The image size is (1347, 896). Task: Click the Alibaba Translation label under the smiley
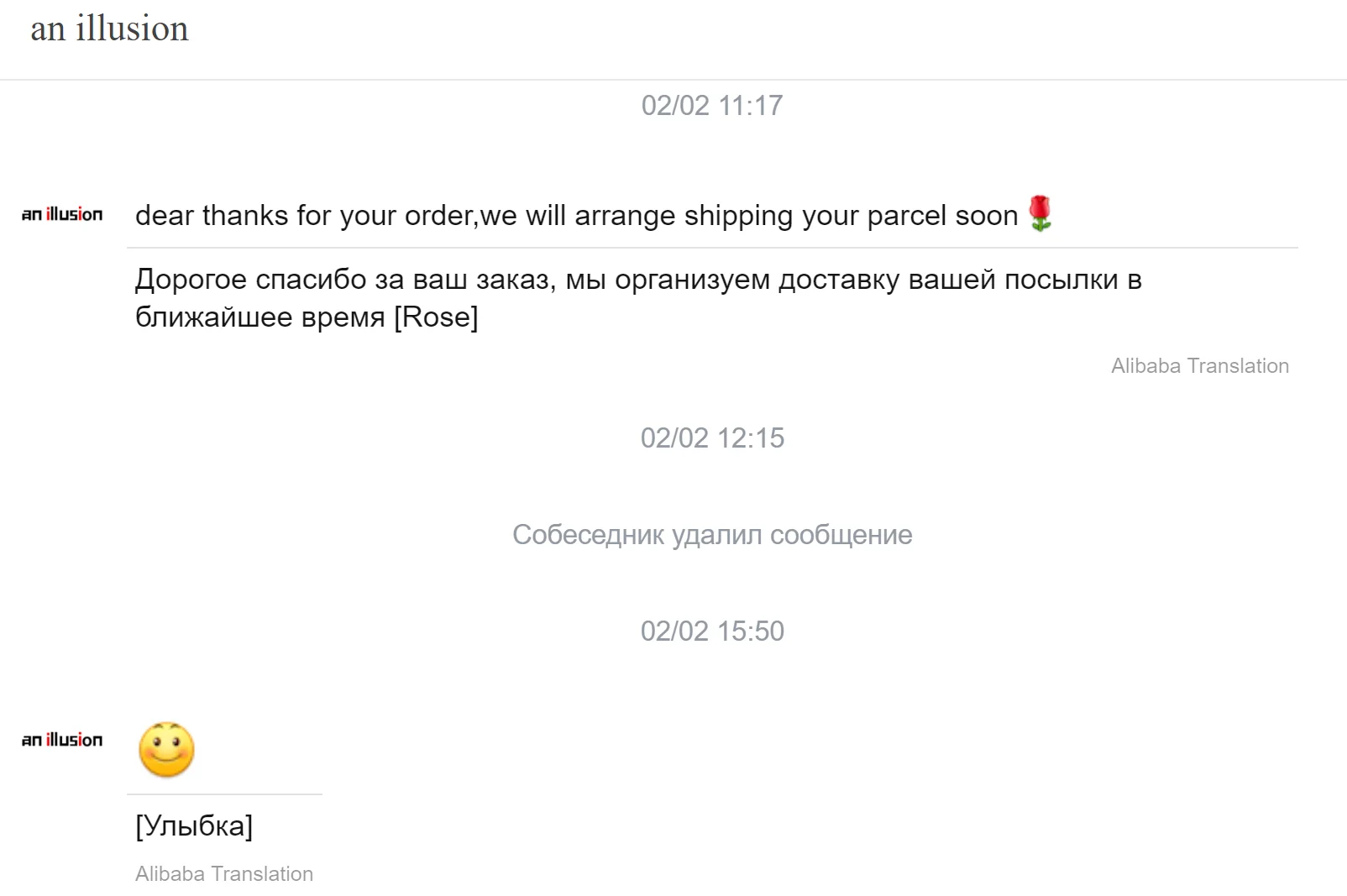point(223,874)
